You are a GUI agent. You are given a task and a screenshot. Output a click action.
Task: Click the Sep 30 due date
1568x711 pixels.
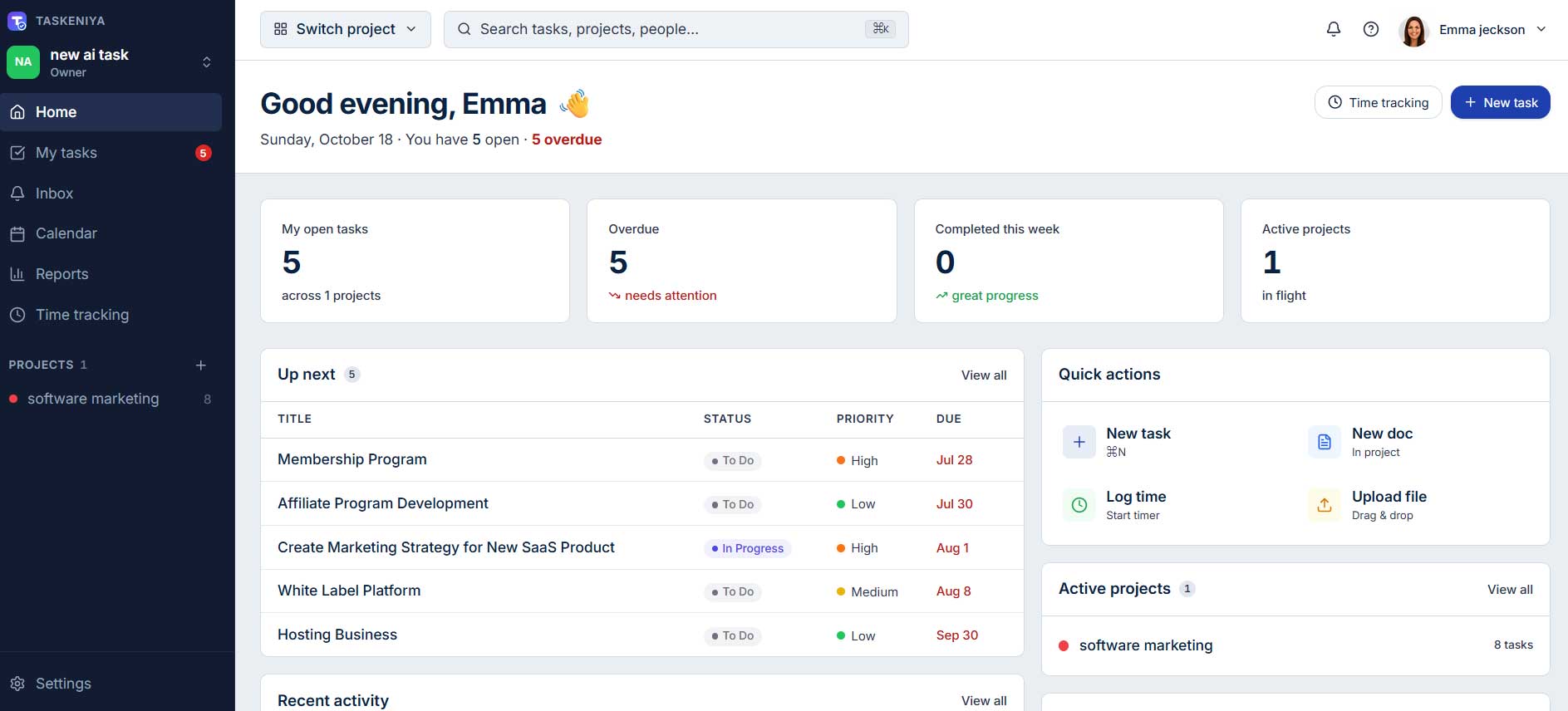[957, 635]
